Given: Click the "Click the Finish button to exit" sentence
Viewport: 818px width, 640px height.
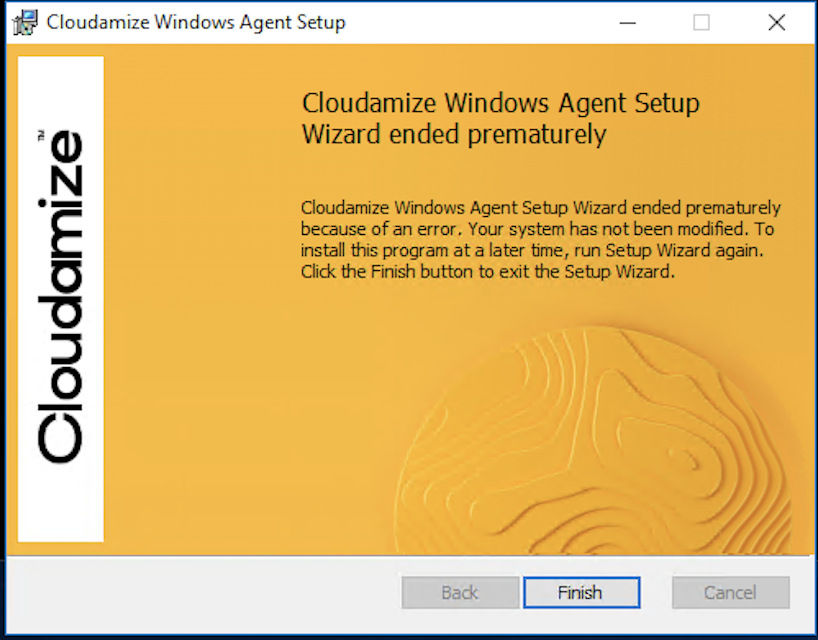Looking at the screenshot, I should tap(488, 271).
